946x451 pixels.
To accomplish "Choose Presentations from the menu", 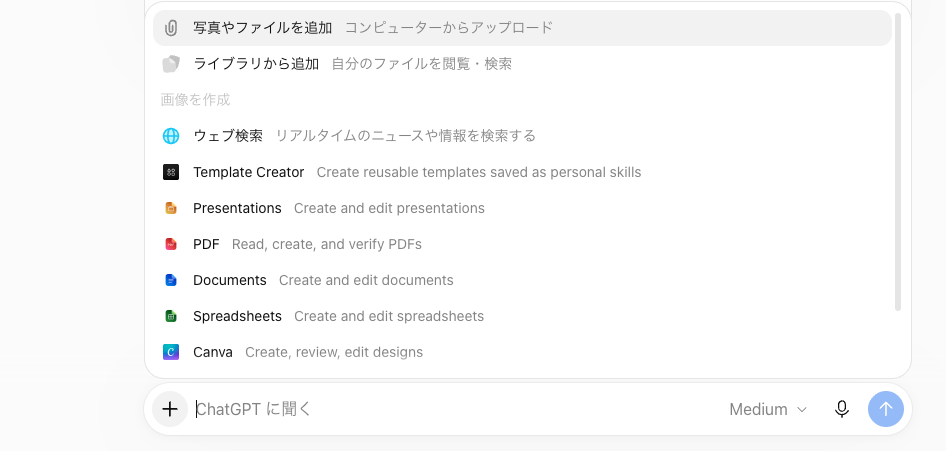I will [x=522, y=208].
